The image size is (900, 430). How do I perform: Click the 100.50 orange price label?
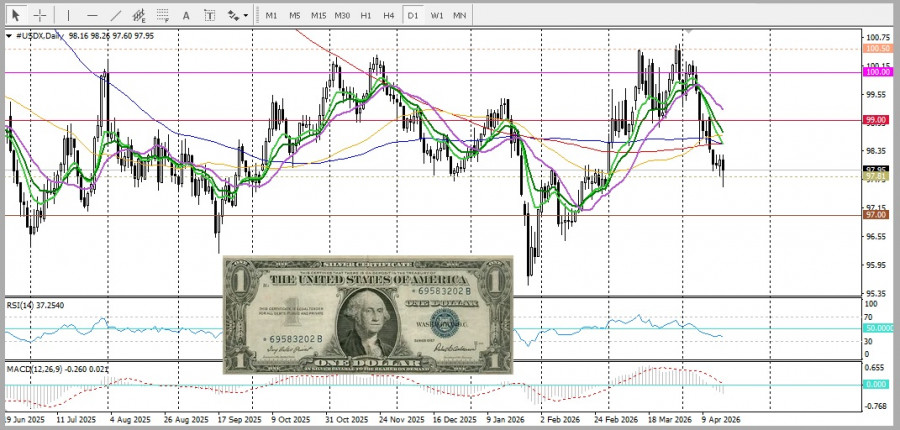876,49
